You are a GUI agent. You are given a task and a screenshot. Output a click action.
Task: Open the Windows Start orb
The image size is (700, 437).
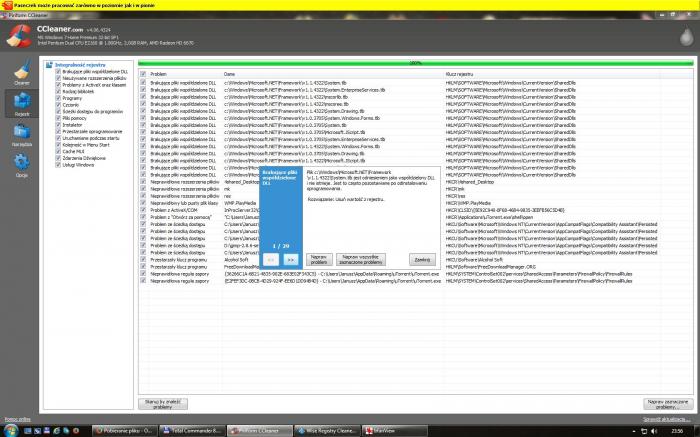(x=11, y=430)
